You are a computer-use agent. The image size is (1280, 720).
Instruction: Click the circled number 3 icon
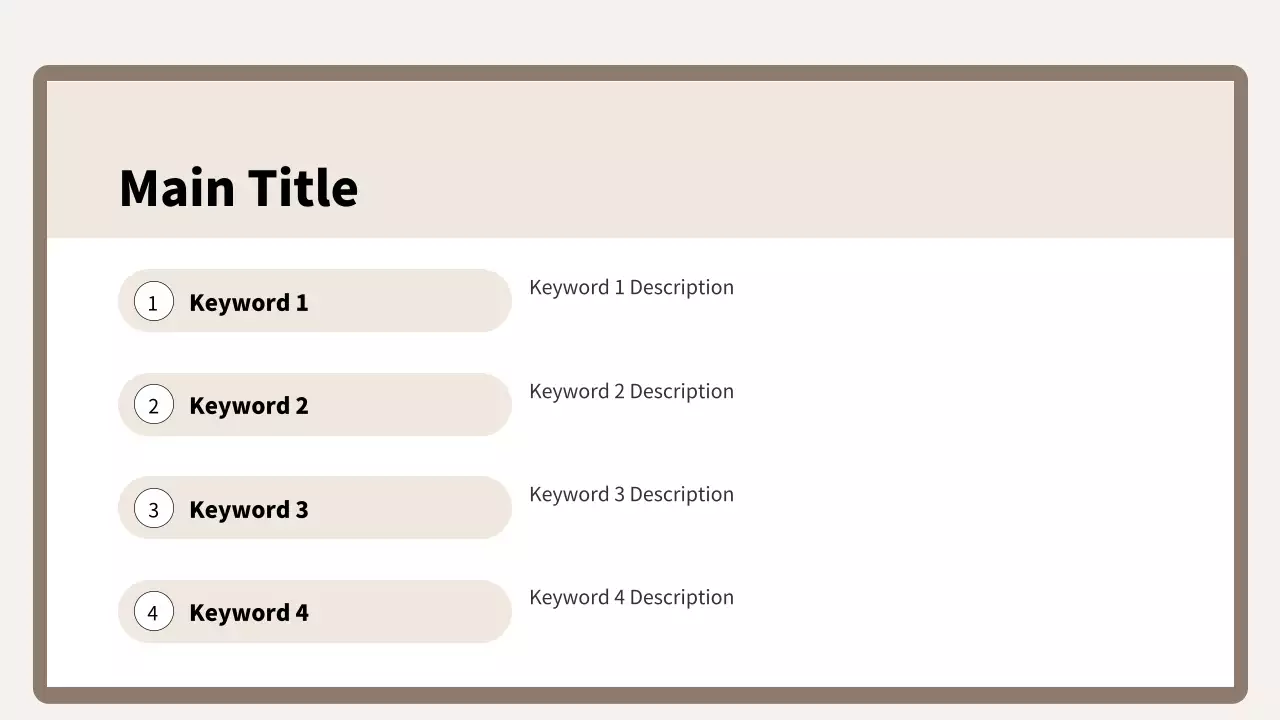click(153, 509)
